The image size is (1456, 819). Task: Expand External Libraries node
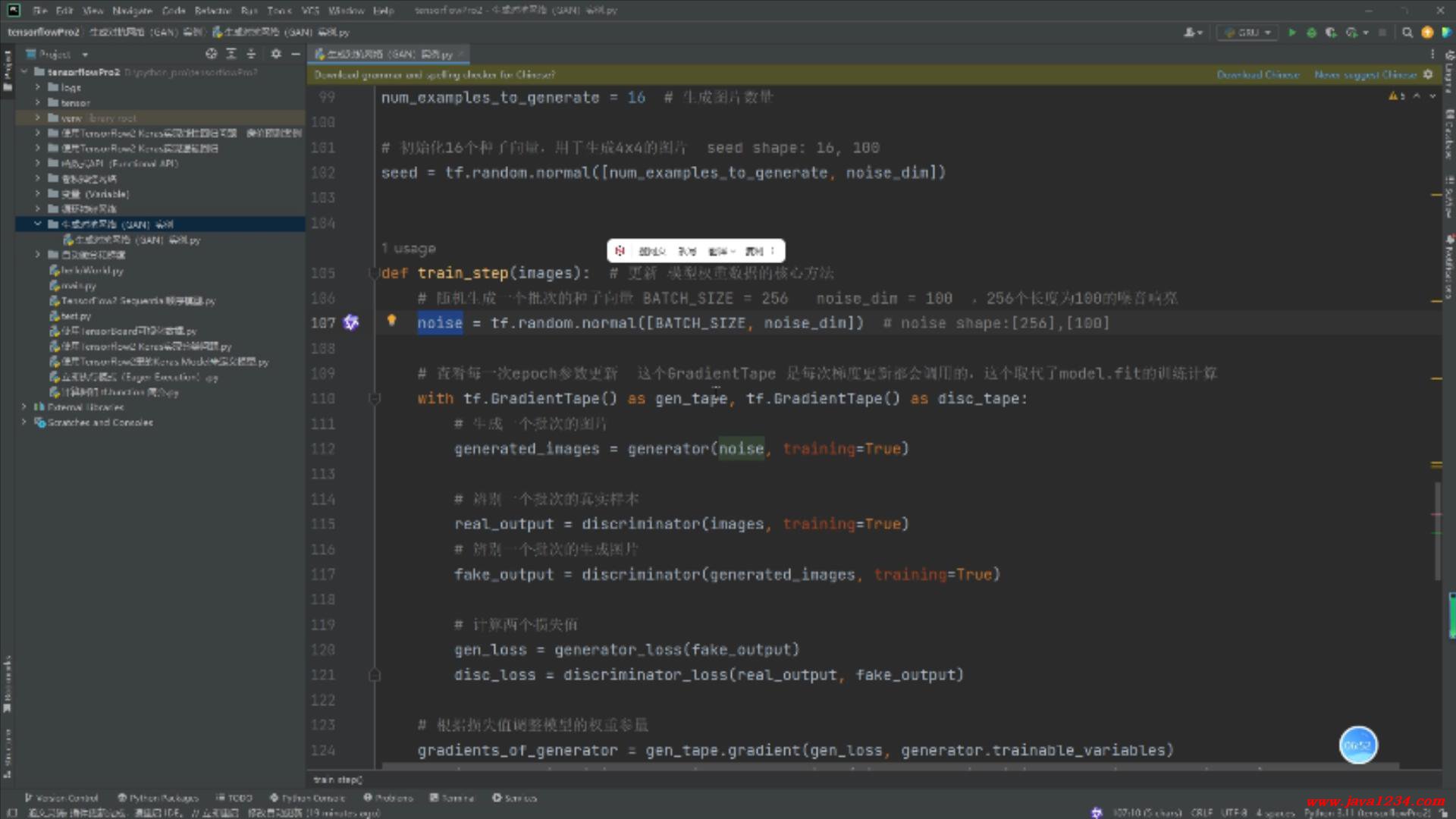[24, 407]
